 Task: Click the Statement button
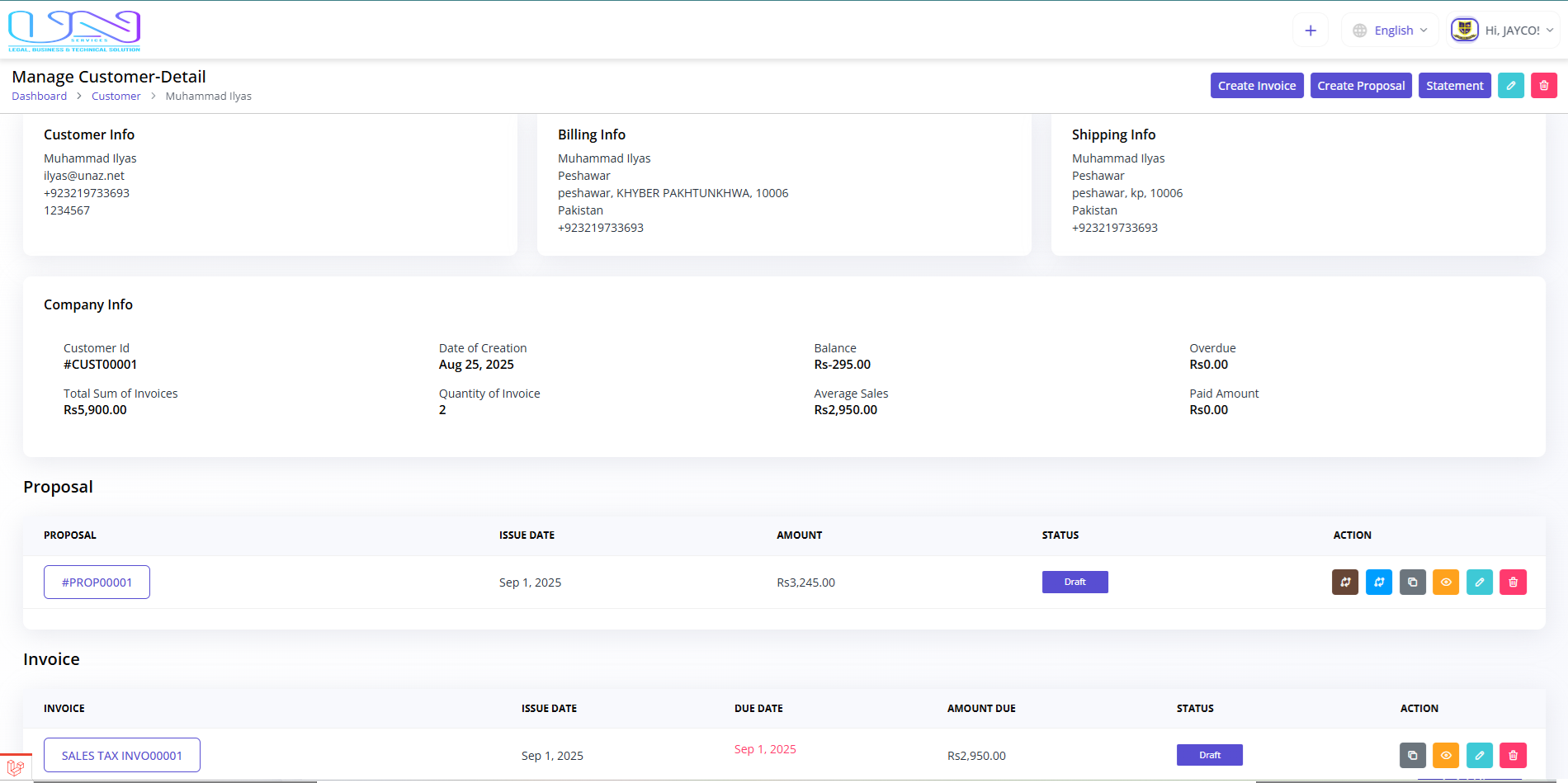tap(1454, 86)
